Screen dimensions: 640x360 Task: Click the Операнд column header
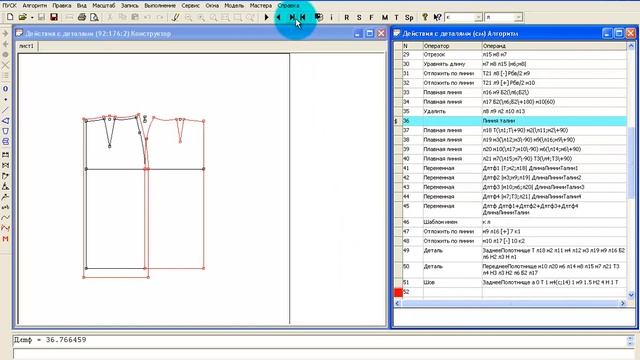[554, 46]
